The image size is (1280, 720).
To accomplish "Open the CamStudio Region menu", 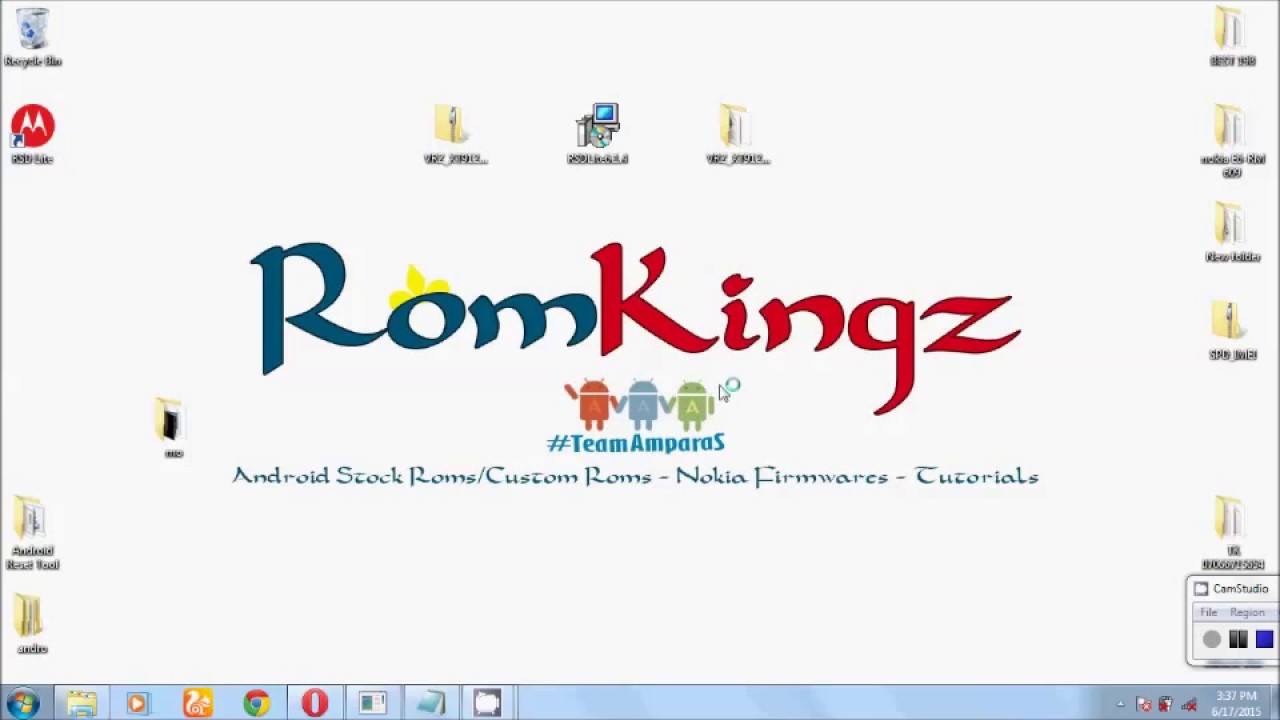I will [1247, 612].
